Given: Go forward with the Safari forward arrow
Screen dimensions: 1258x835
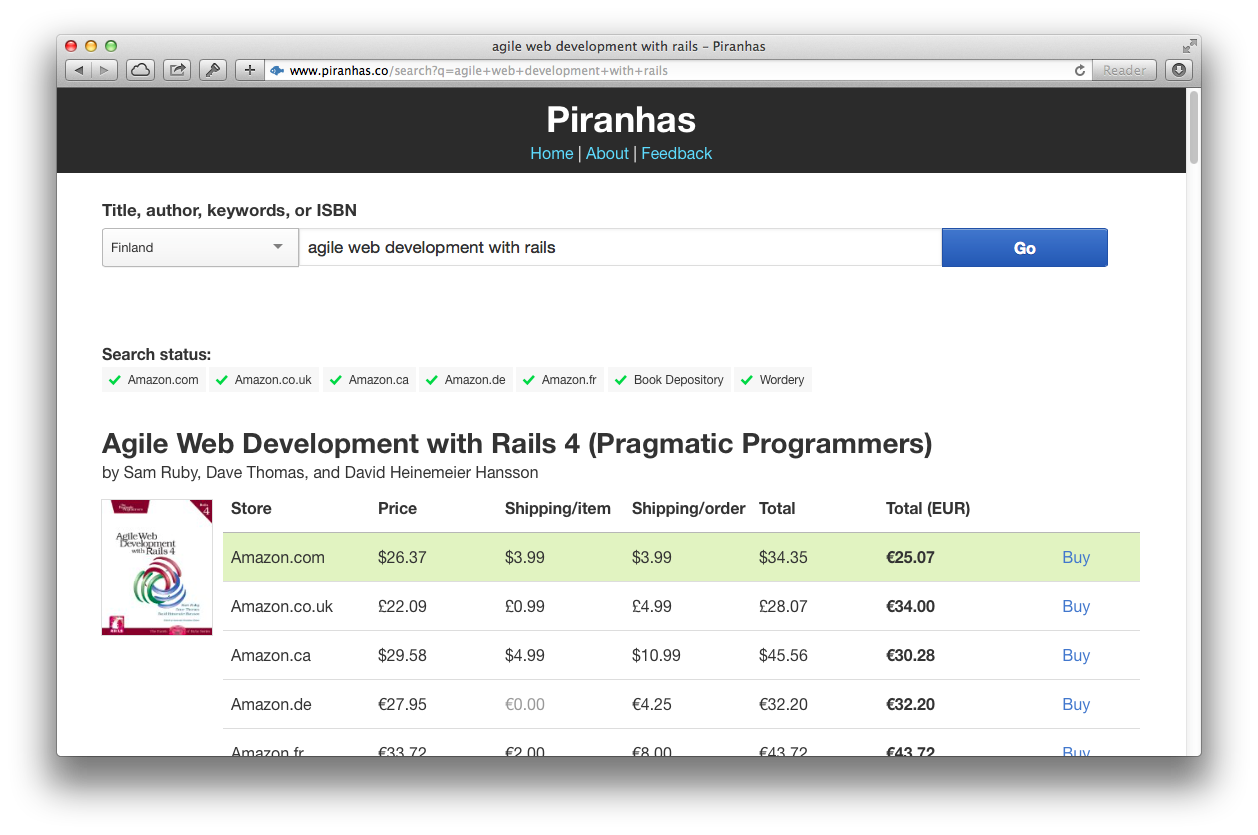Looking at the screenshot, I should click(105, 70).
